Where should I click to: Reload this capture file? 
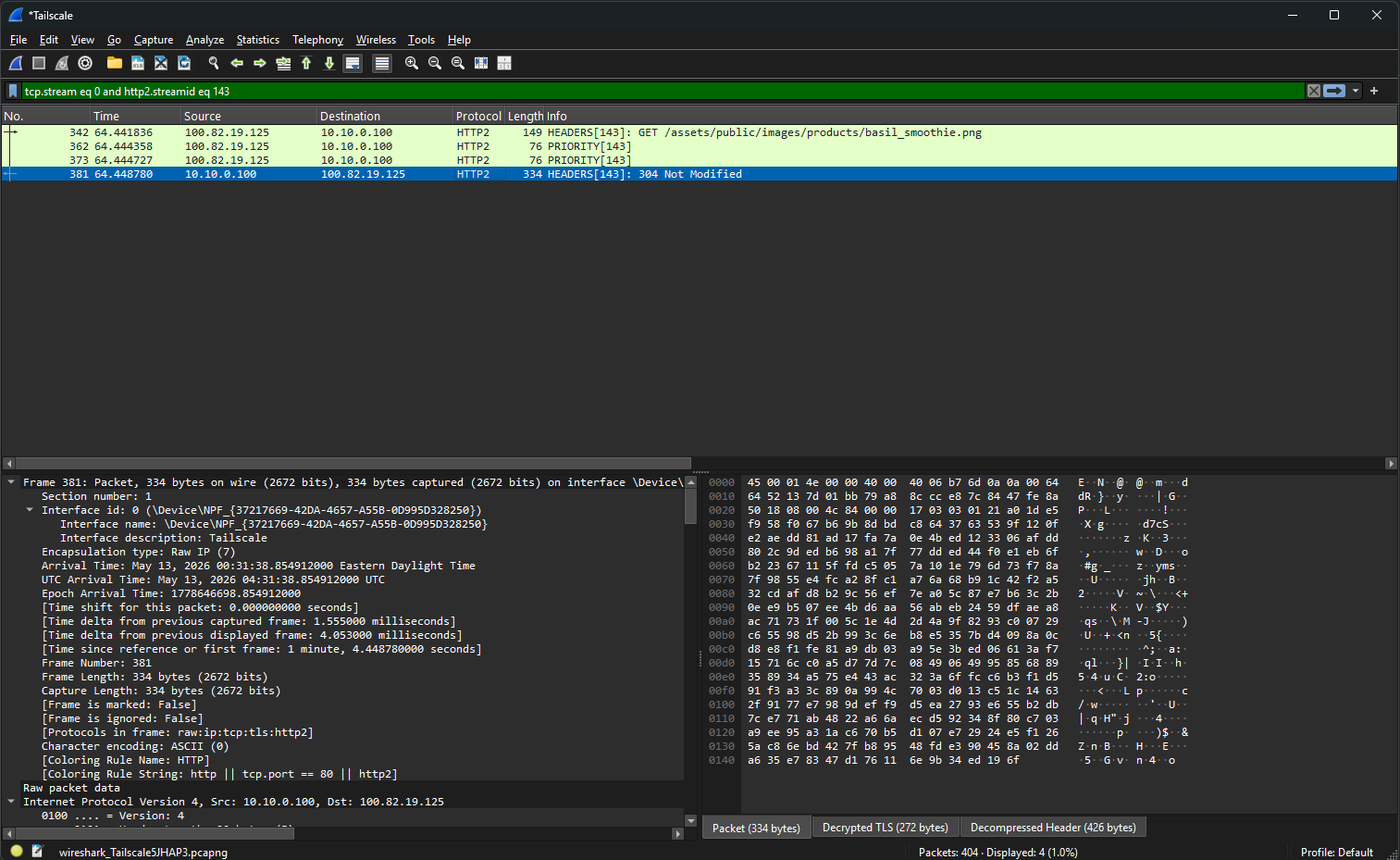(184, 63)
